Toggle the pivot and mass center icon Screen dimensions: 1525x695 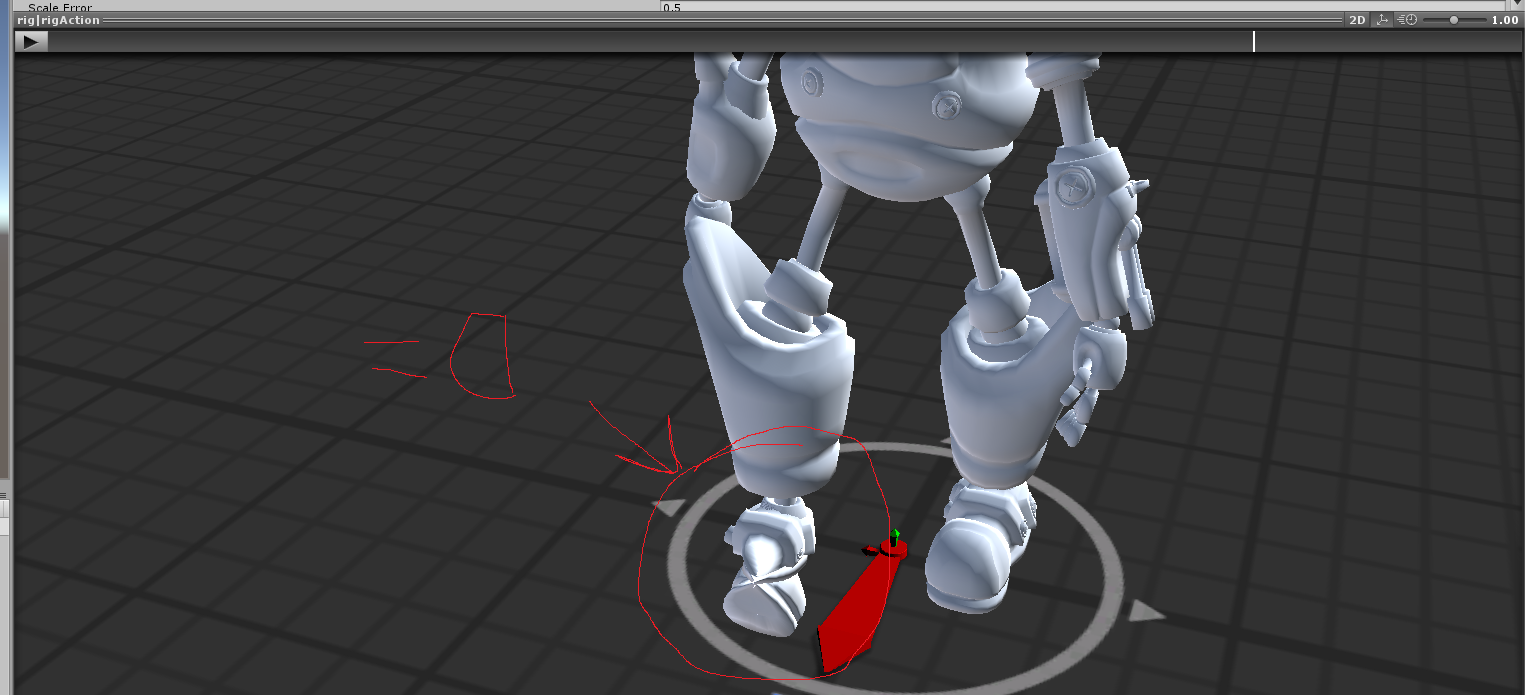(1382, 20)
